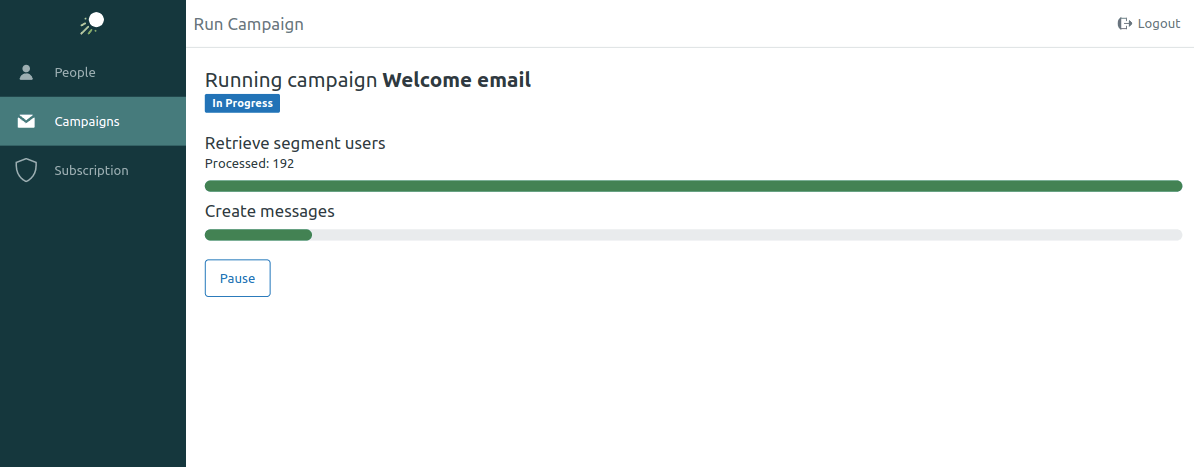Viewport: 1194px width, 467px height.
Task: Click the In Progress status badge
Action: tap(242, 104)
